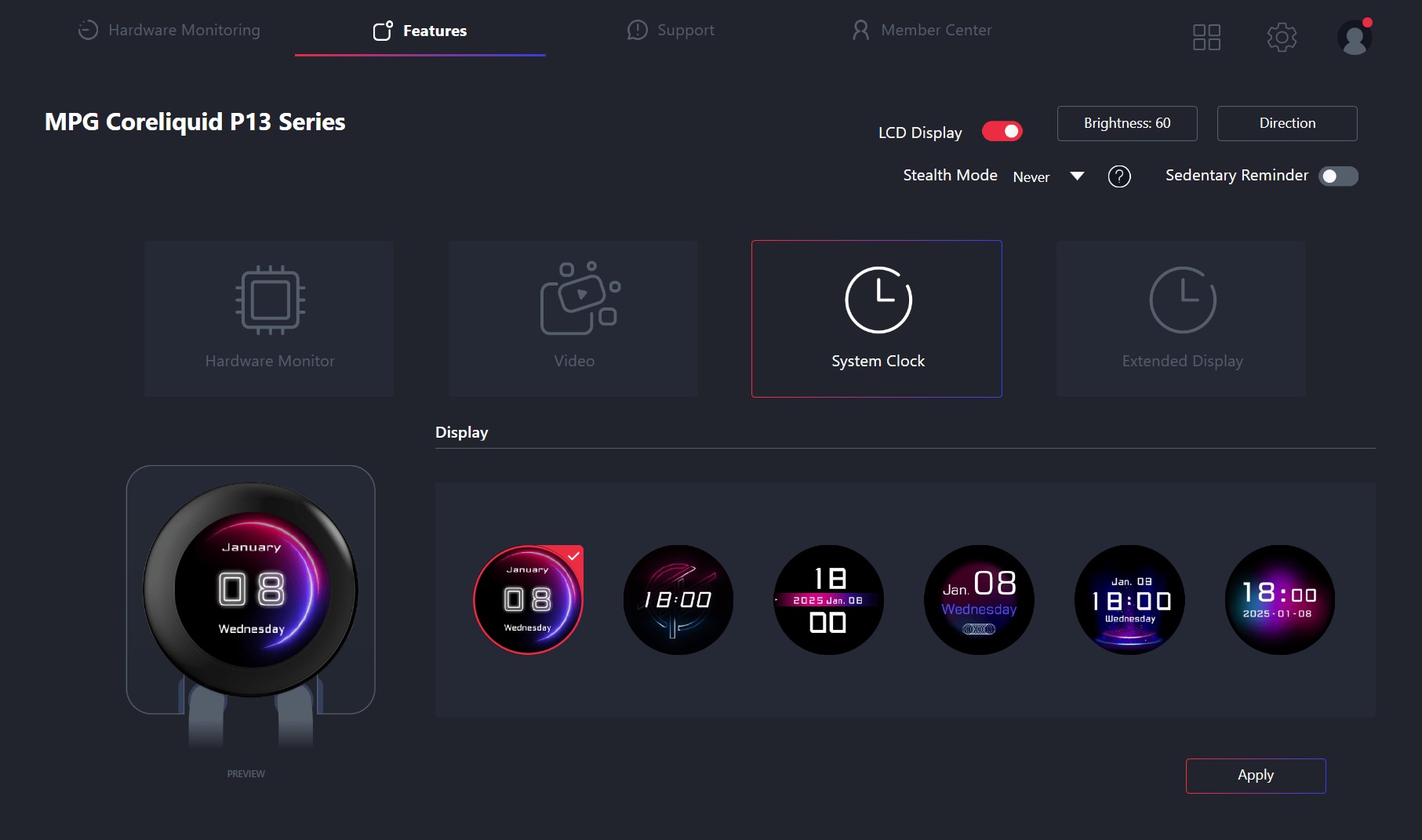Select the Hardware Monitor mode card
The width and height of the screenshot is (1422, 840).
(x=269, y=318)
